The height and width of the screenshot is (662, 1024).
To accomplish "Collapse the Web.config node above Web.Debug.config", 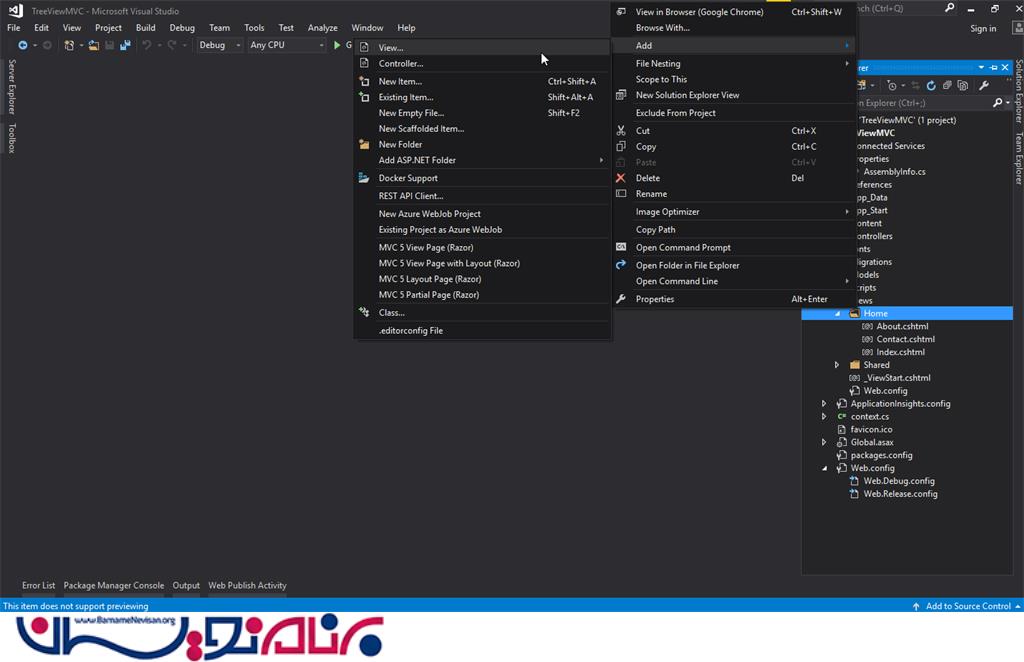I will pyautogui.click(x=824, y=468).
